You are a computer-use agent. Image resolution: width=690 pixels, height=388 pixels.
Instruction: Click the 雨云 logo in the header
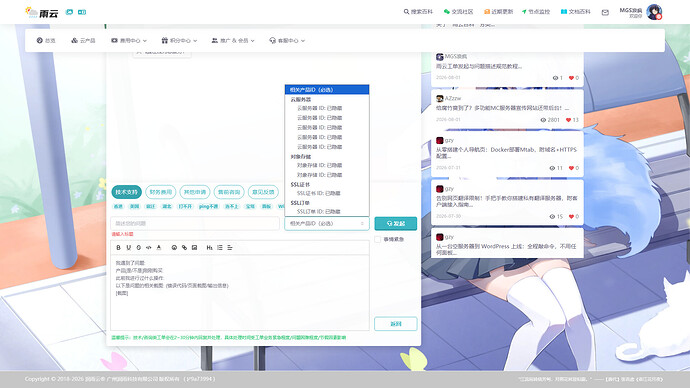[x=42, y=12]
